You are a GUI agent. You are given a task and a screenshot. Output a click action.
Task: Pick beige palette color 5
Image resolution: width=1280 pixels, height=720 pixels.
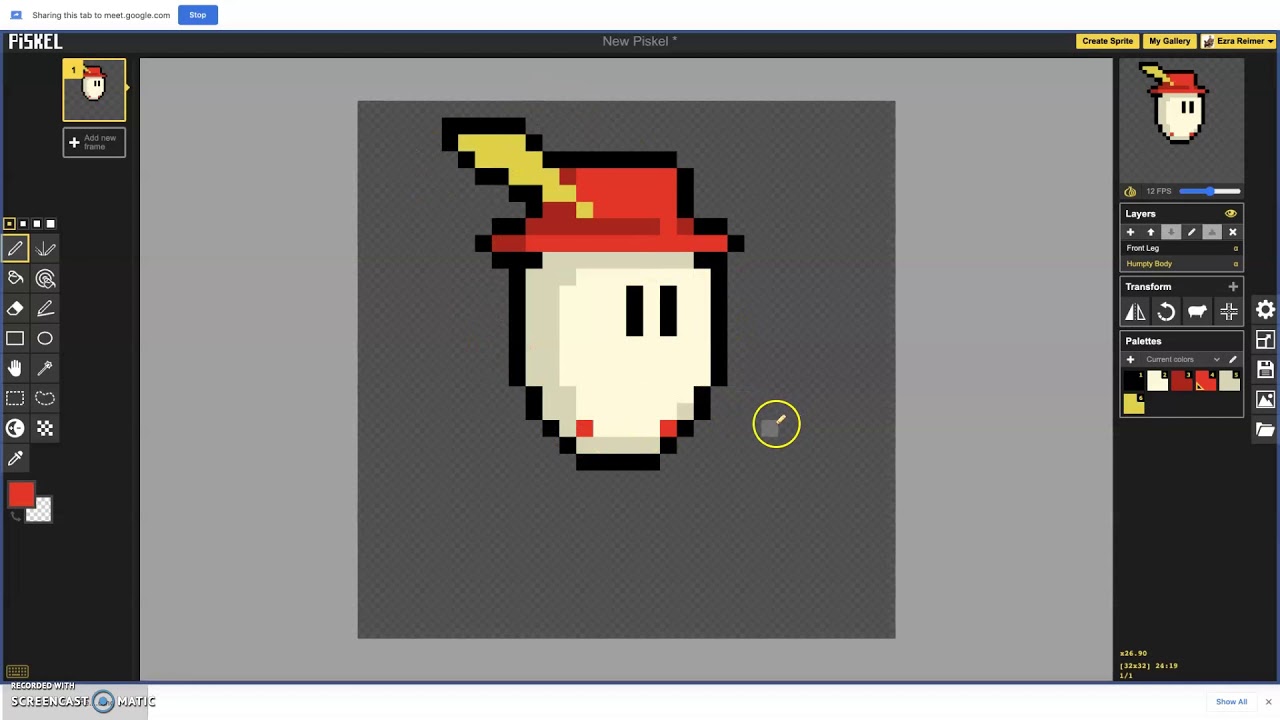(1229, 380)
